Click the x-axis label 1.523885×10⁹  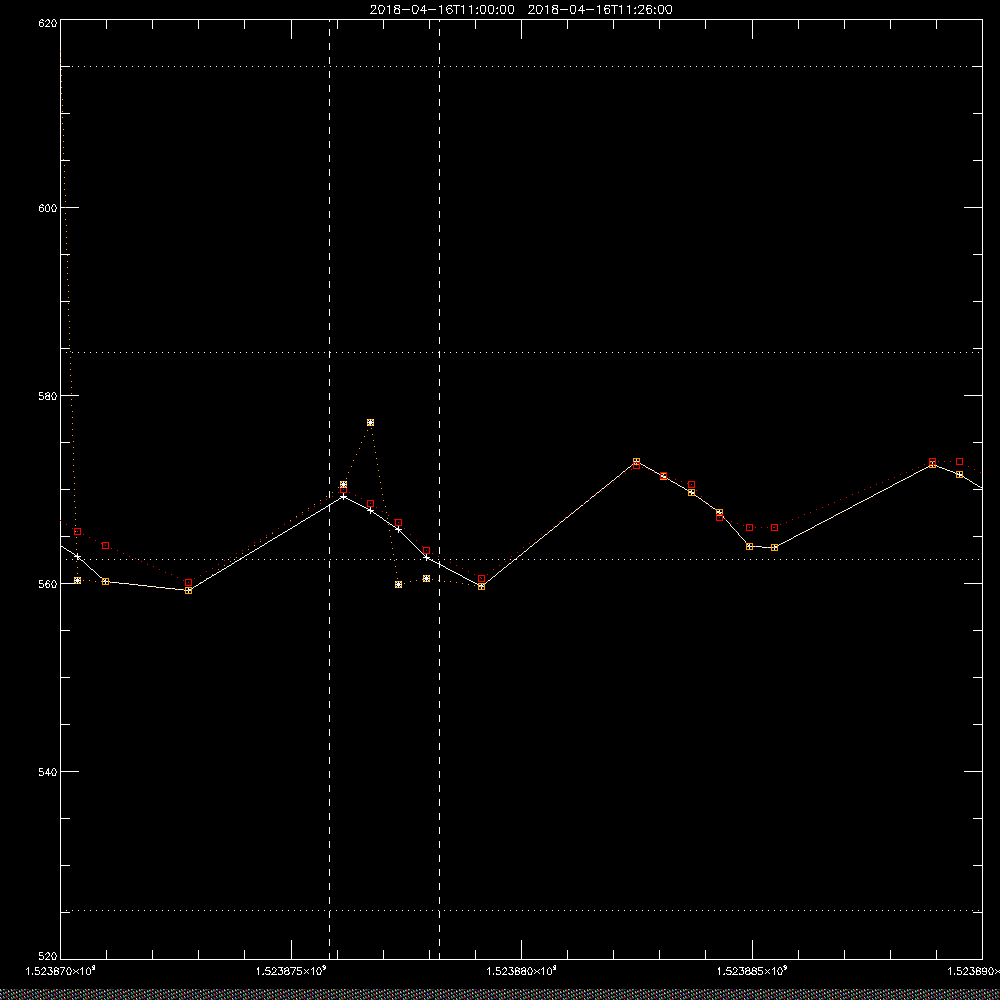[x=752, y=971]
